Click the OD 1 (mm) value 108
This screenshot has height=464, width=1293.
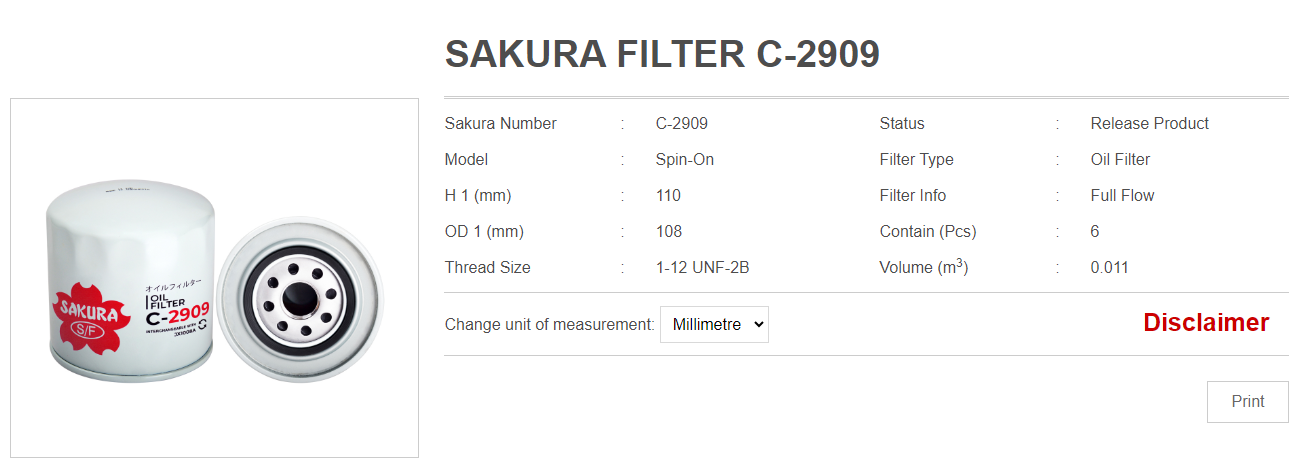pyautogui.click(x=669, y=232)
